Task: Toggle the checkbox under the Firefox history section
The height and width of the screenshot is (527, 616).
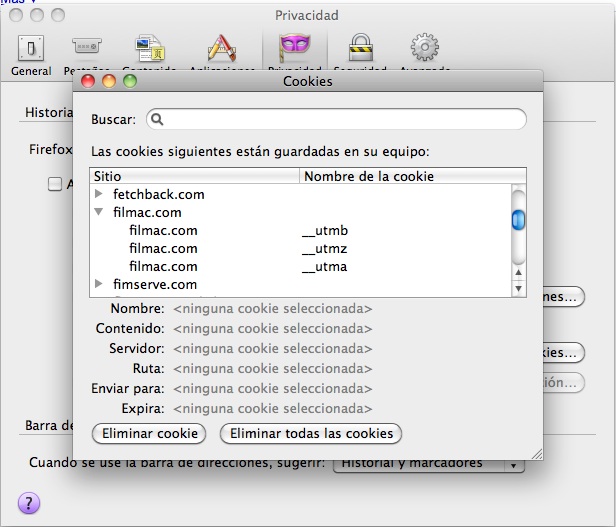Action: tap(55, 184)
